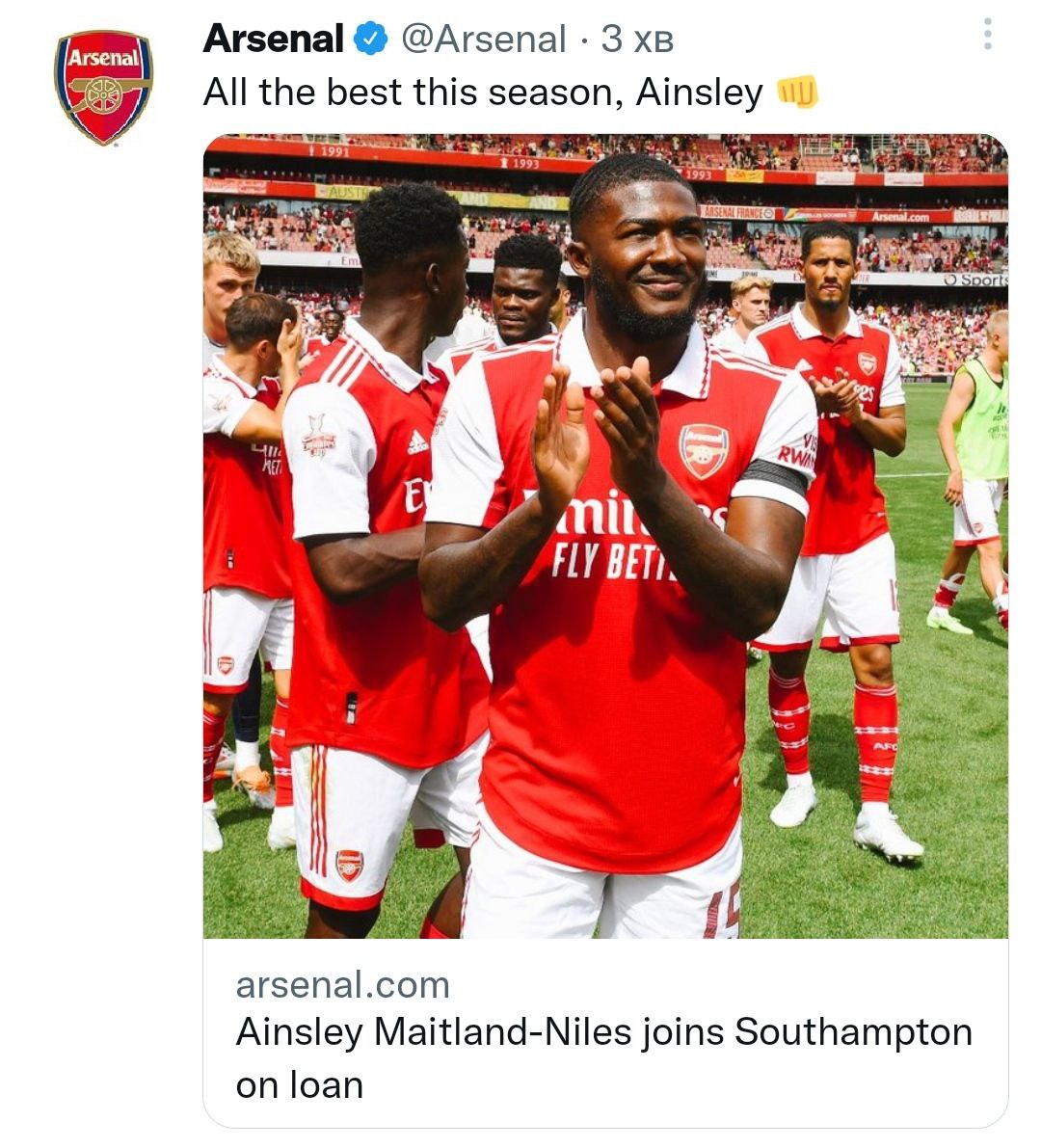Click the Arsenal crest on the clapping player's shirt
The width and height of the screenshot is (1041, 1148).
tap(704, 451)
